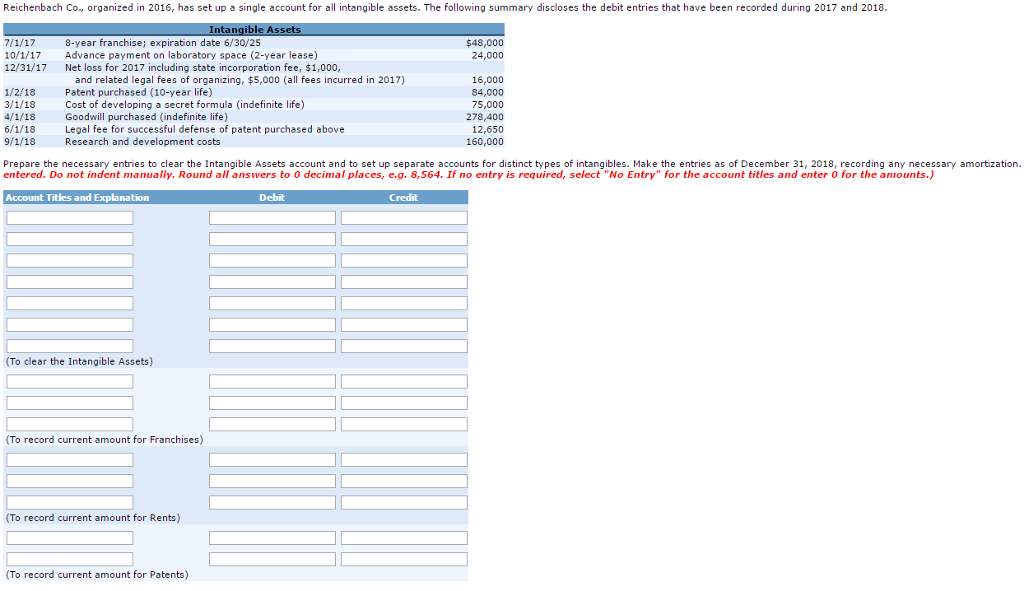Click account title field directly above 'To record current amount for Rents'
This screenshot has width=1024, height=591.
tap(70, 502)
